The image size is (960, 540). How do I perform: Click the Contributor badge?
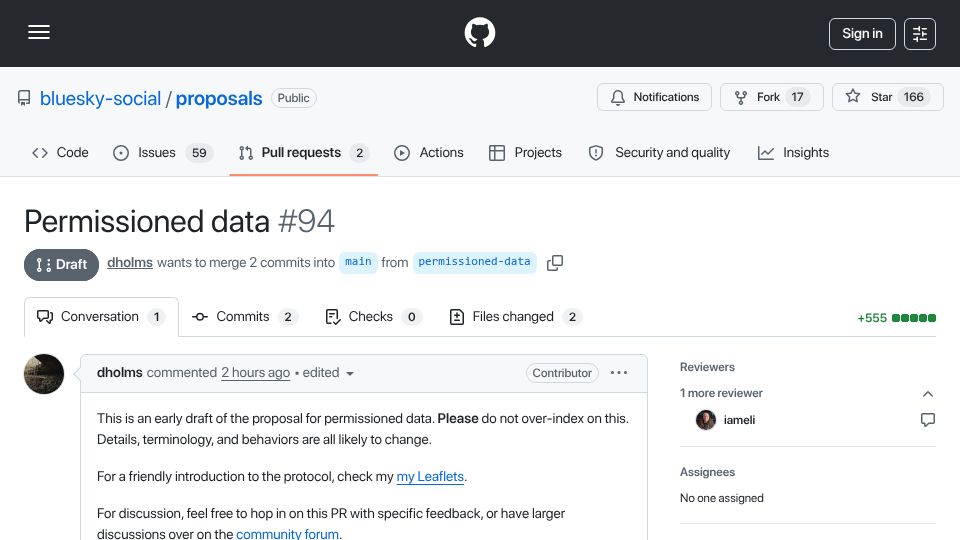point(562,373)
